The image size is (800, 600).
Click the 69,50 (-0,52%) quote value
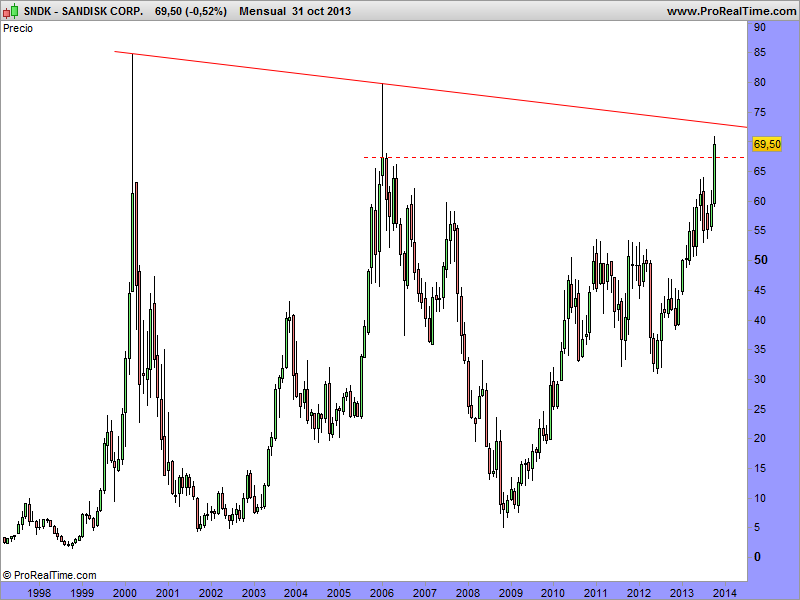point(191,11)
